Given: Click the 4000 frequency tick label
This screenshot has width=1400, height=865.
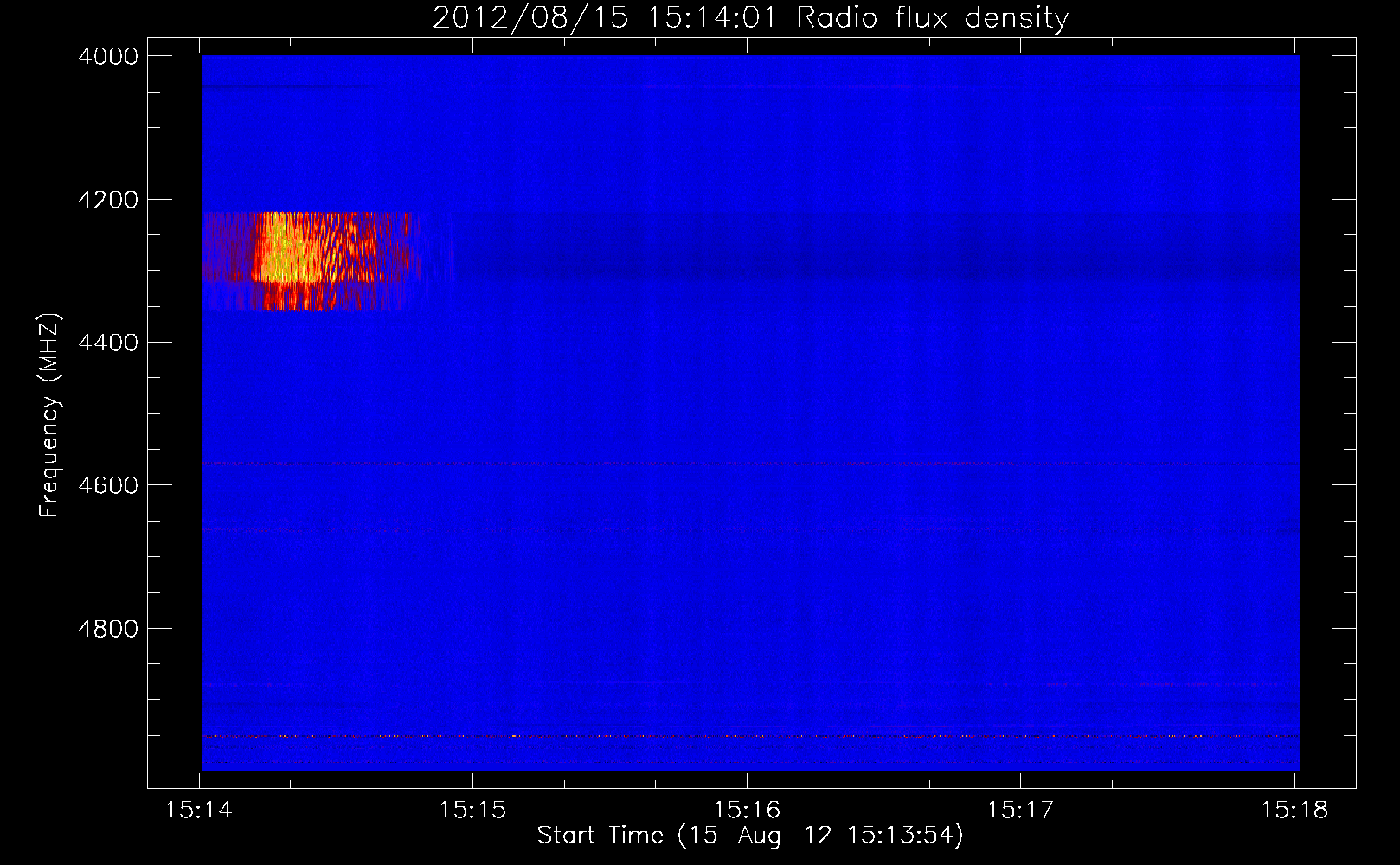Looking at the screenshot, I should [108, 56].
